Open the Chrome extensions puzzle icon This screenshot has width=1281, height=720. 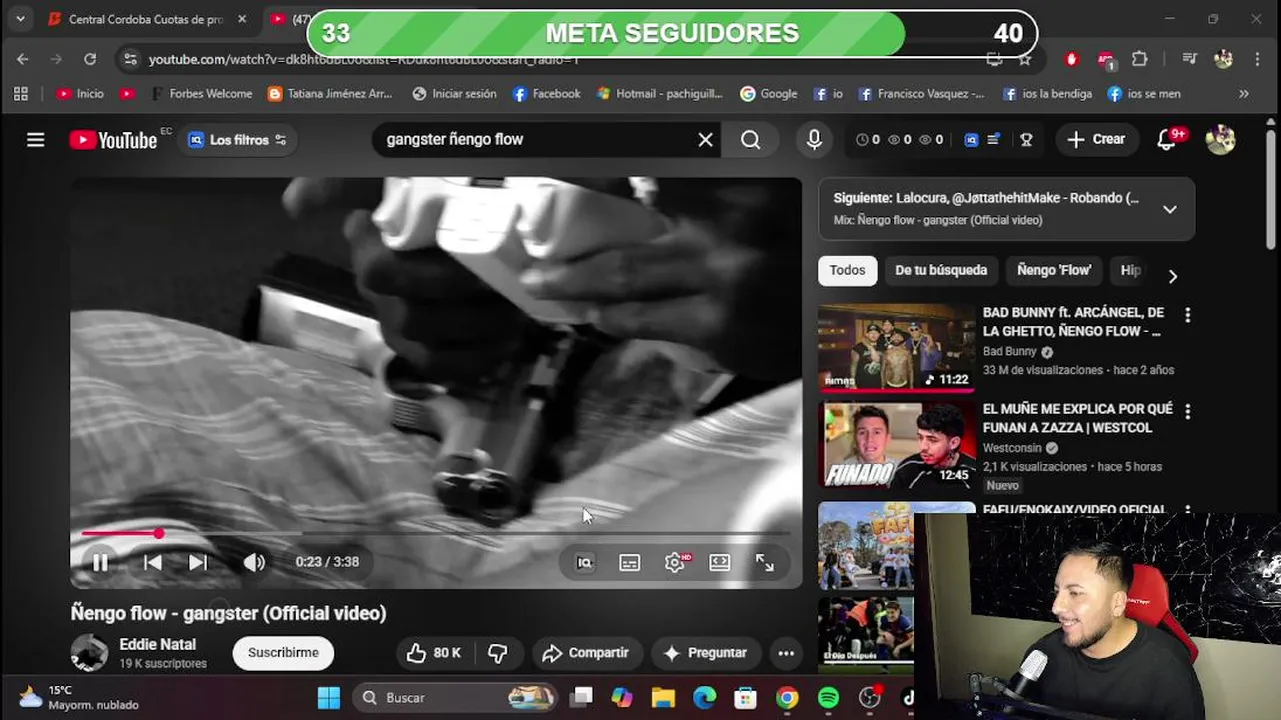(1139, 60)
